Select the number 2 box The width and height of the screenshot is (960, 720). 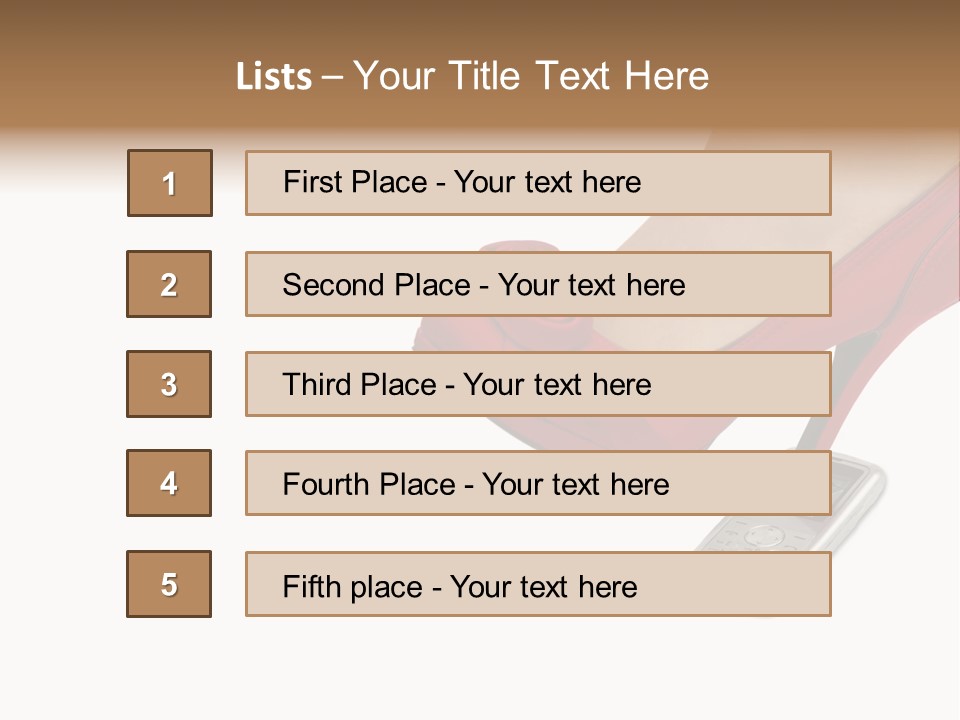pyautogui.click(x=169, y=284)
